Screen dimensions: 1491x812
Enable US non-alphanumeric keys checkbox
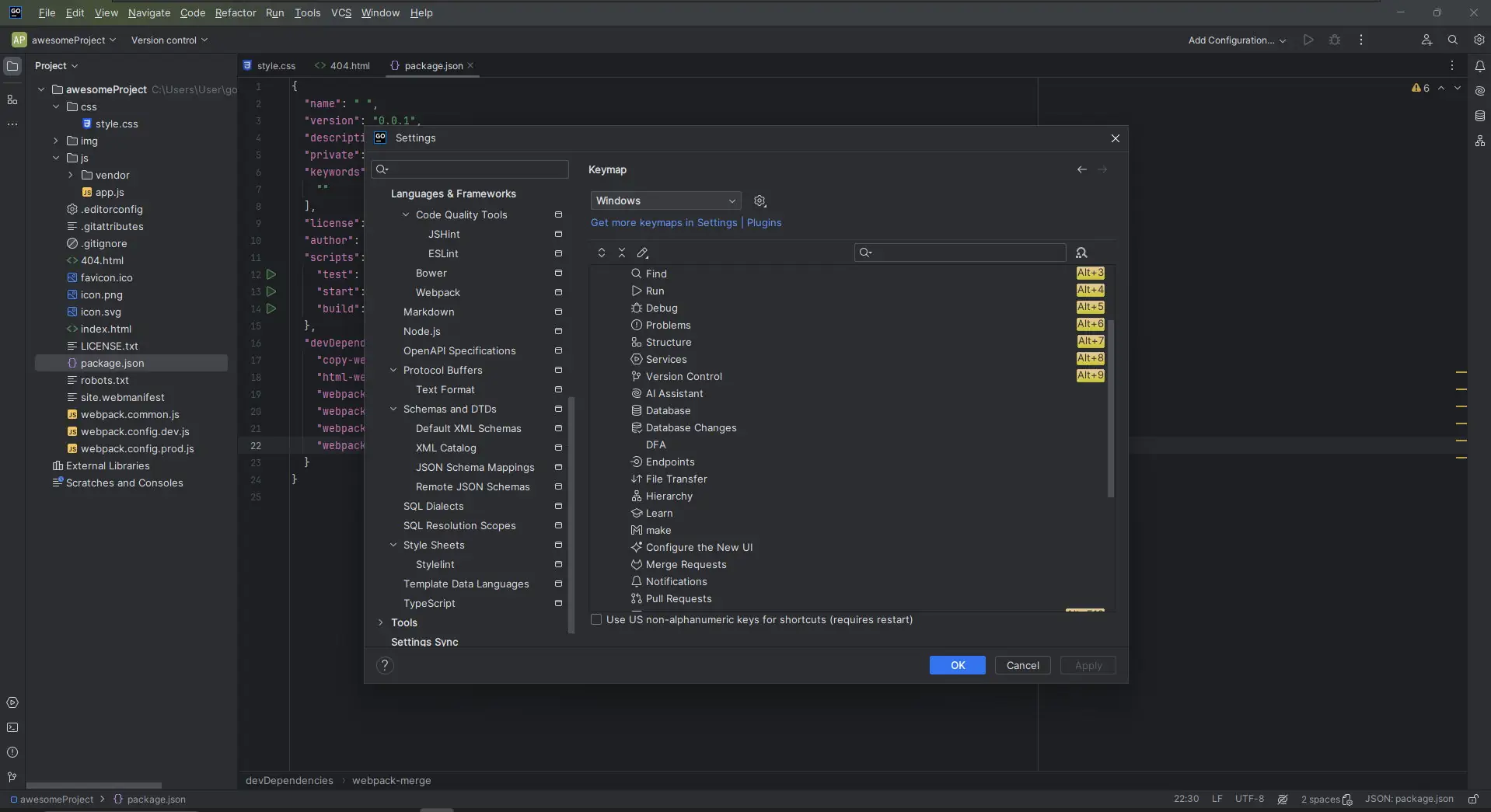[x=596, y=620]
